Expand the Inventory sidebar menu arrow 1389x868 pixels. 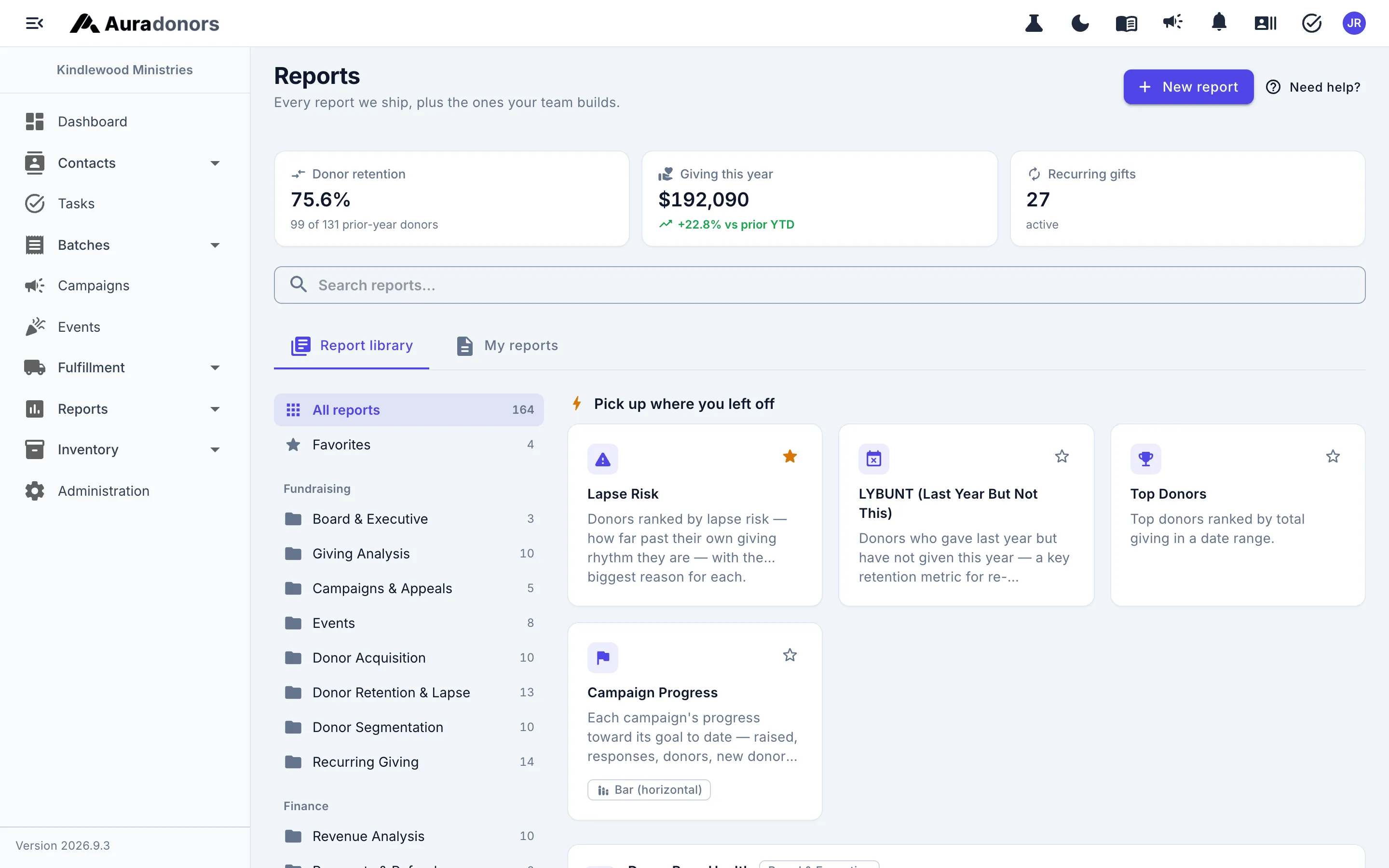215,450
